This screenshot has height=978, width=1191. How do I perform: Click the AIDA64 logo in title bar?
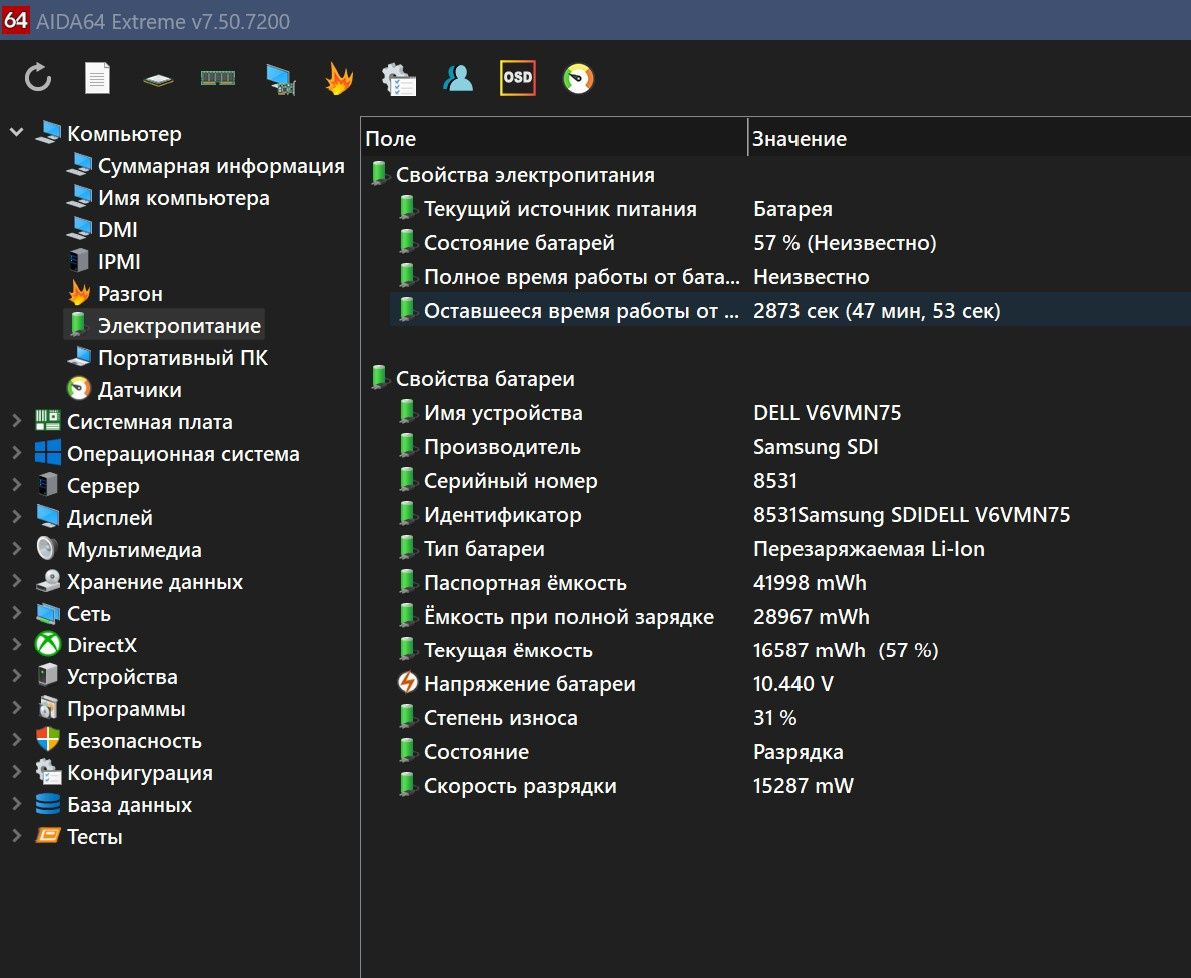[15, 19]
